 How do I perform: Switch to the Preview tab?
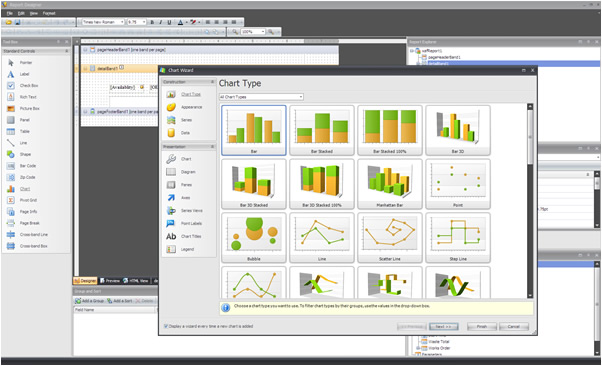[110, 281]
